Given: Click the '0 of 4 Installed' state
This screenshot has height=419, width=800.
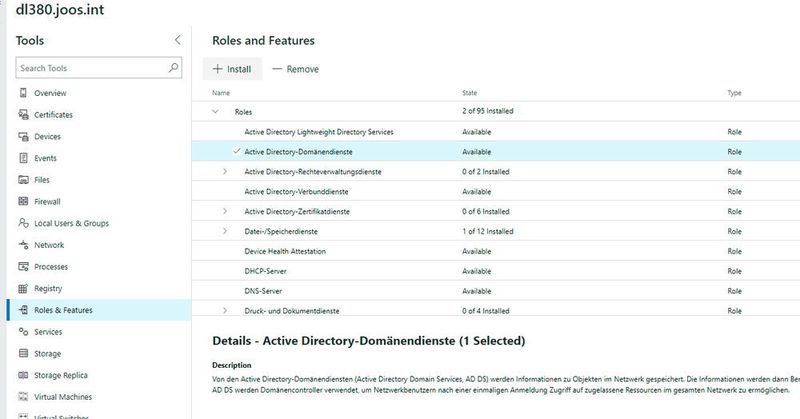Looking at the screenshot, I should pos(486,310).
